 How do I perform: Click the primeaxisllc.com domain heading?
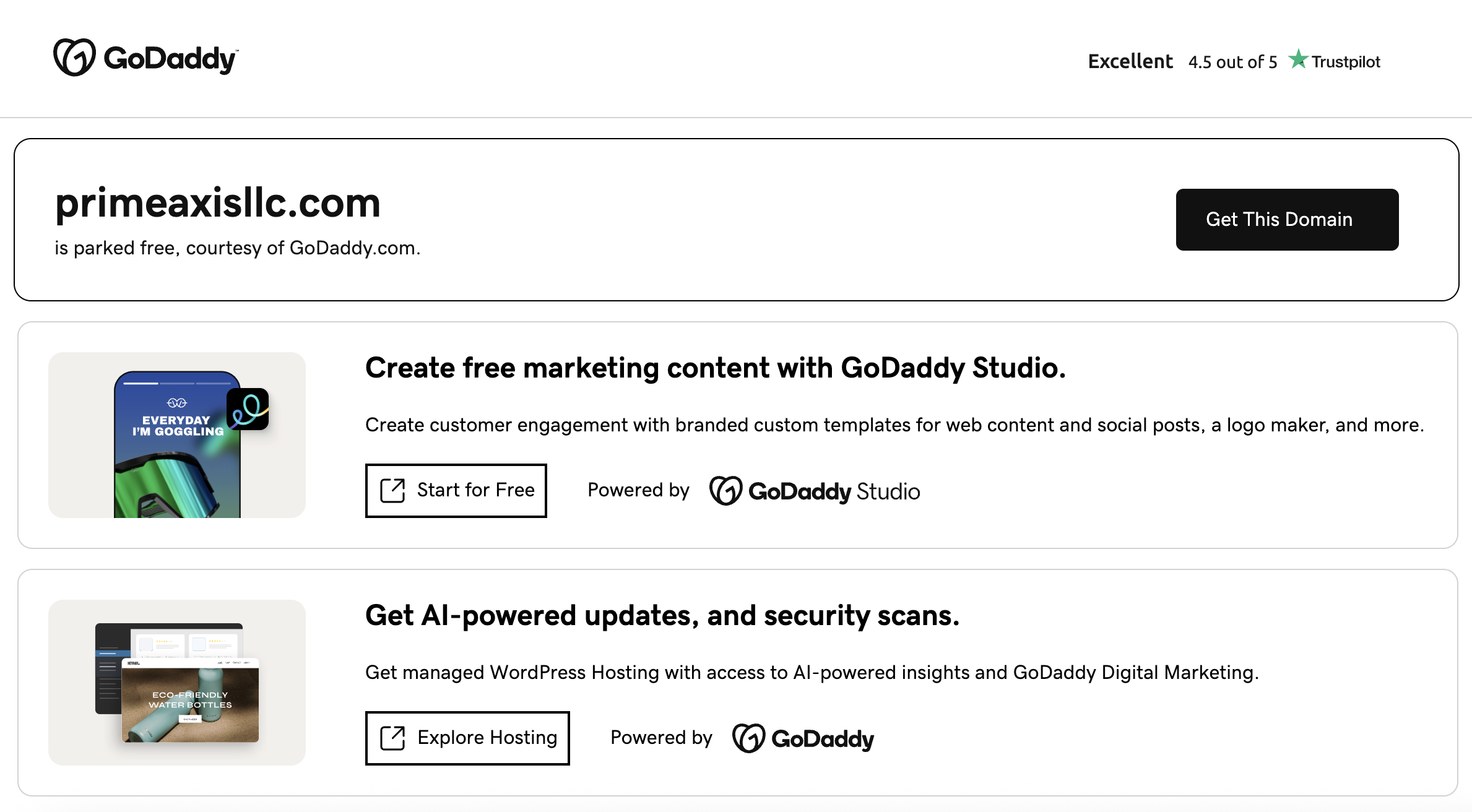[x=218, y=203]
